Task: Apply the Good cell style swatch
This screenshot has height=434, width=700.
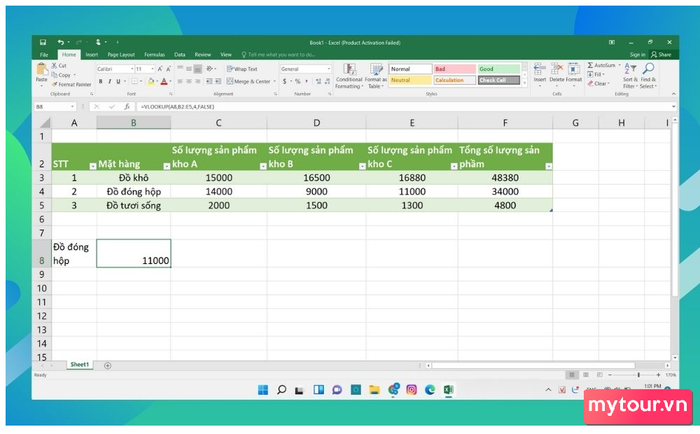Action: [x=498, y=69]
